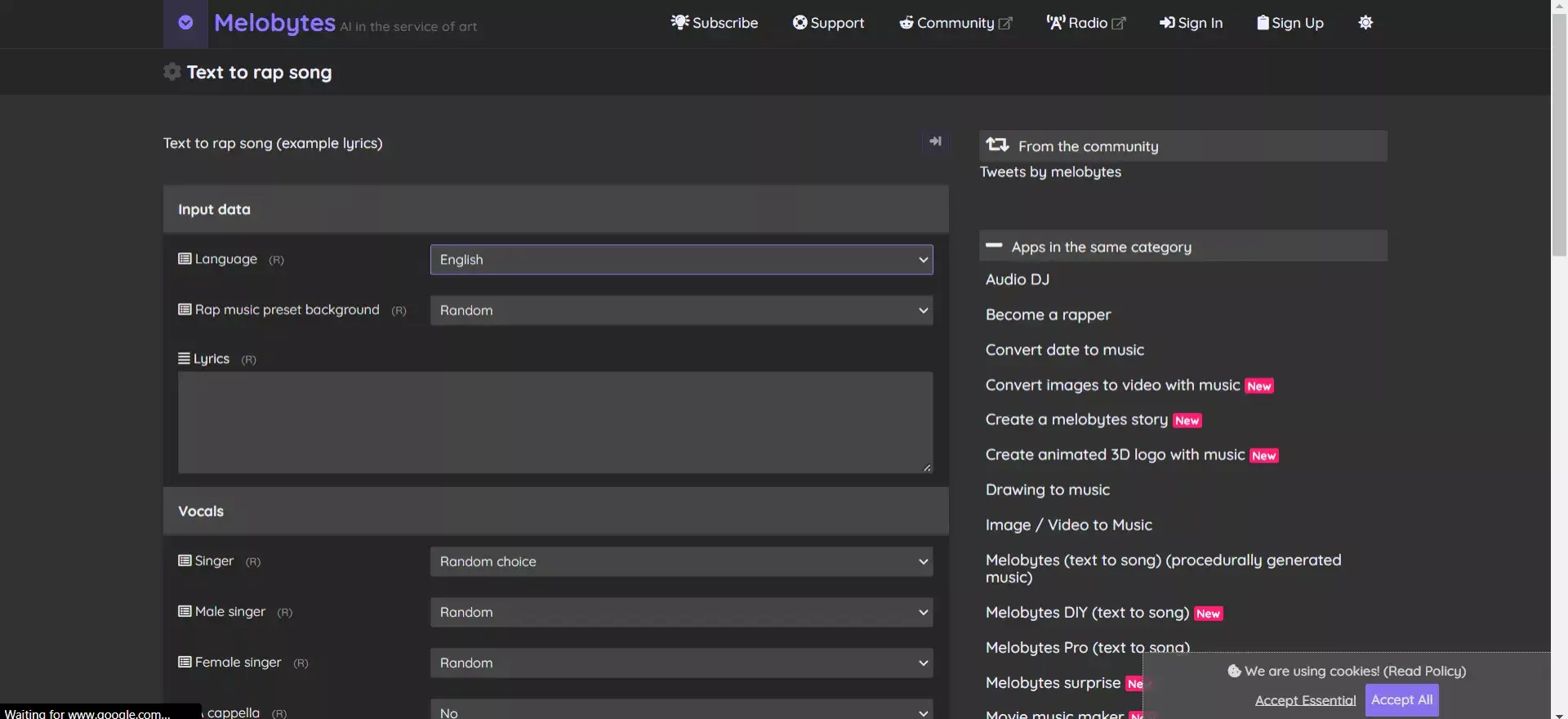The height and width of the screenshot is (719, 1568).
Task: Click the Input data section header
Action: [x=555, y=209]
